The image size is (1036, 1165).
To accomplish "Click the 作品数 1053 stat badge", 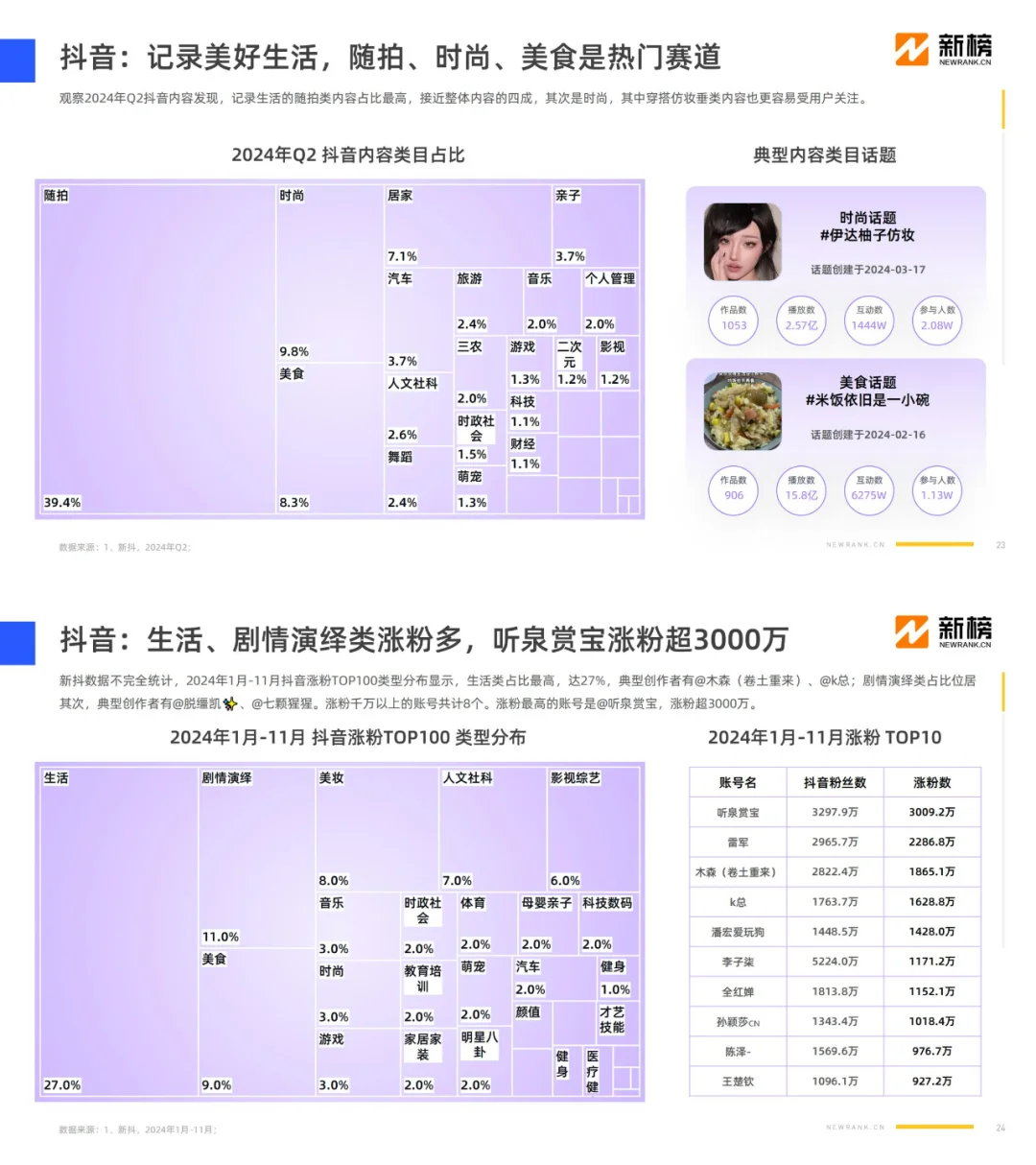I will tap(733, 321).
